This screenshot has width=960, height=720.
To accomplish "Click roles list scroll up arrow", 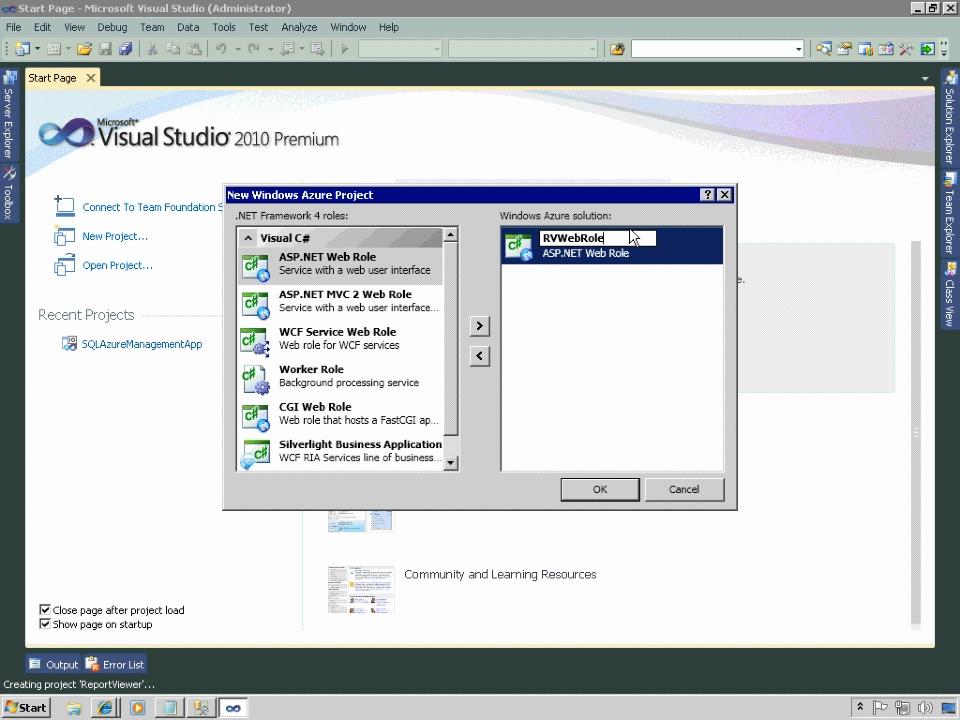I will pyautogui.click(x=451, y=234).
